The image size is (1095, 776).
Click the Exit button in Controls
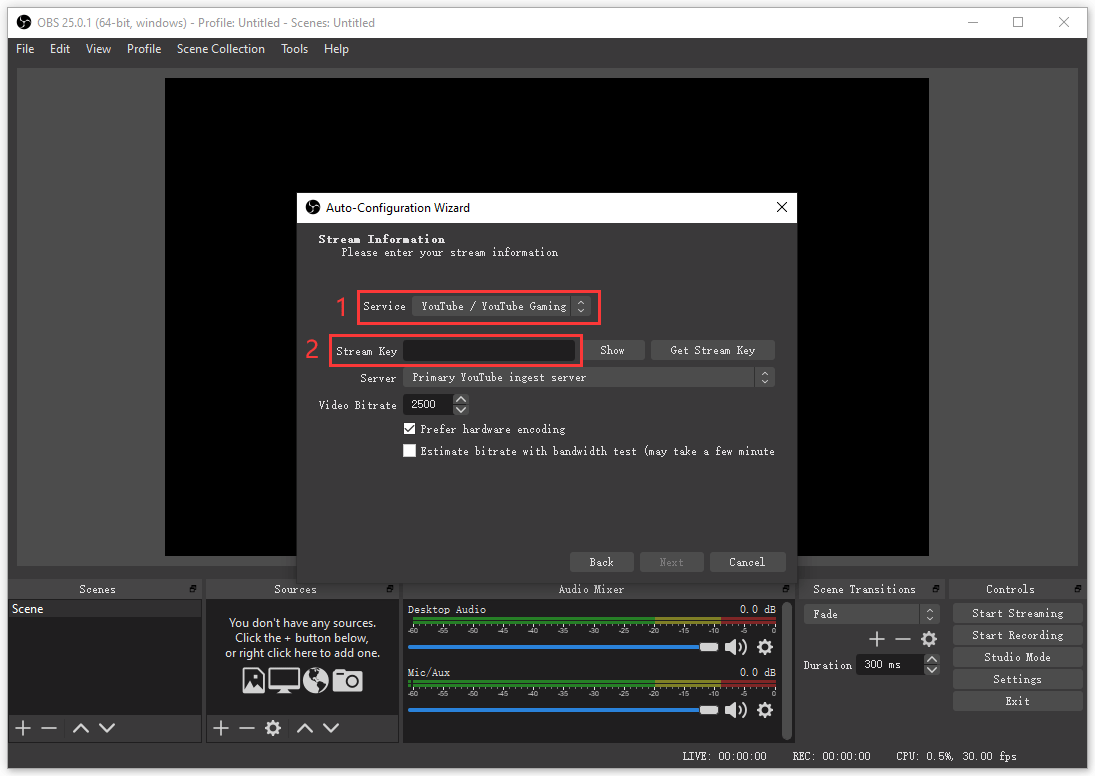(1017, 701)
